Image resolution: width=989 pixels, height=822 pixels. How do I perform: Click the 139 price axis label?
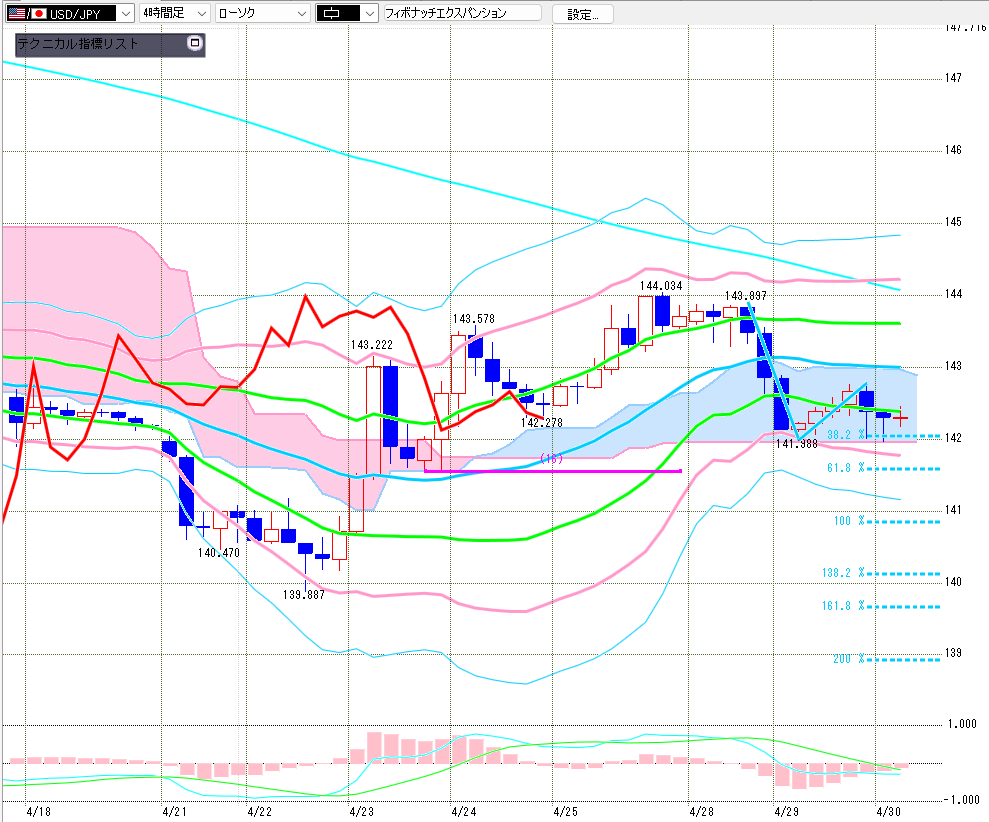[953, 653]
